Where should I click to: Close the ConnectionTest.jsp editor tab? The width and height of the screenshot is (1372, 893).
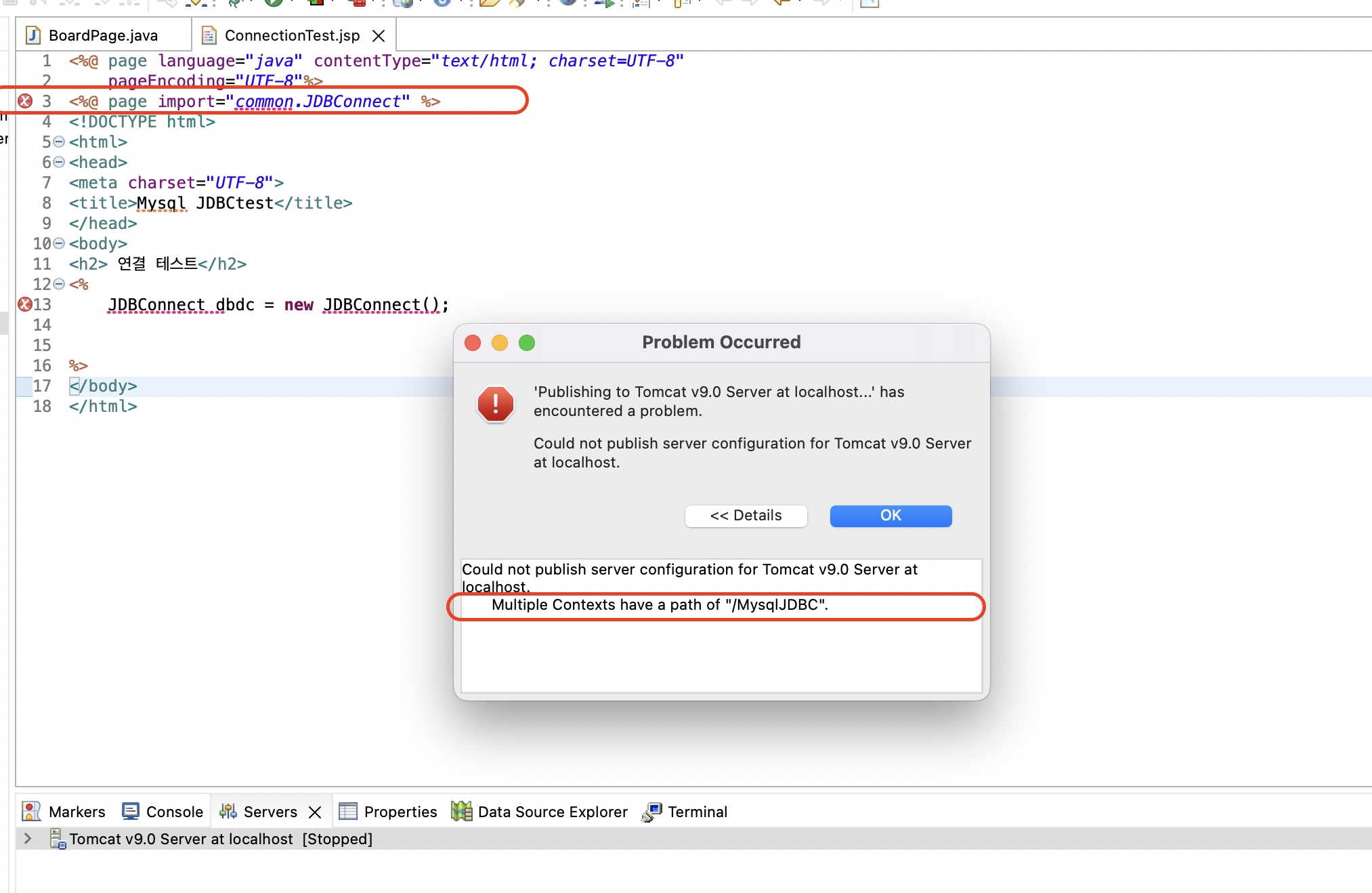click(379, 35)
